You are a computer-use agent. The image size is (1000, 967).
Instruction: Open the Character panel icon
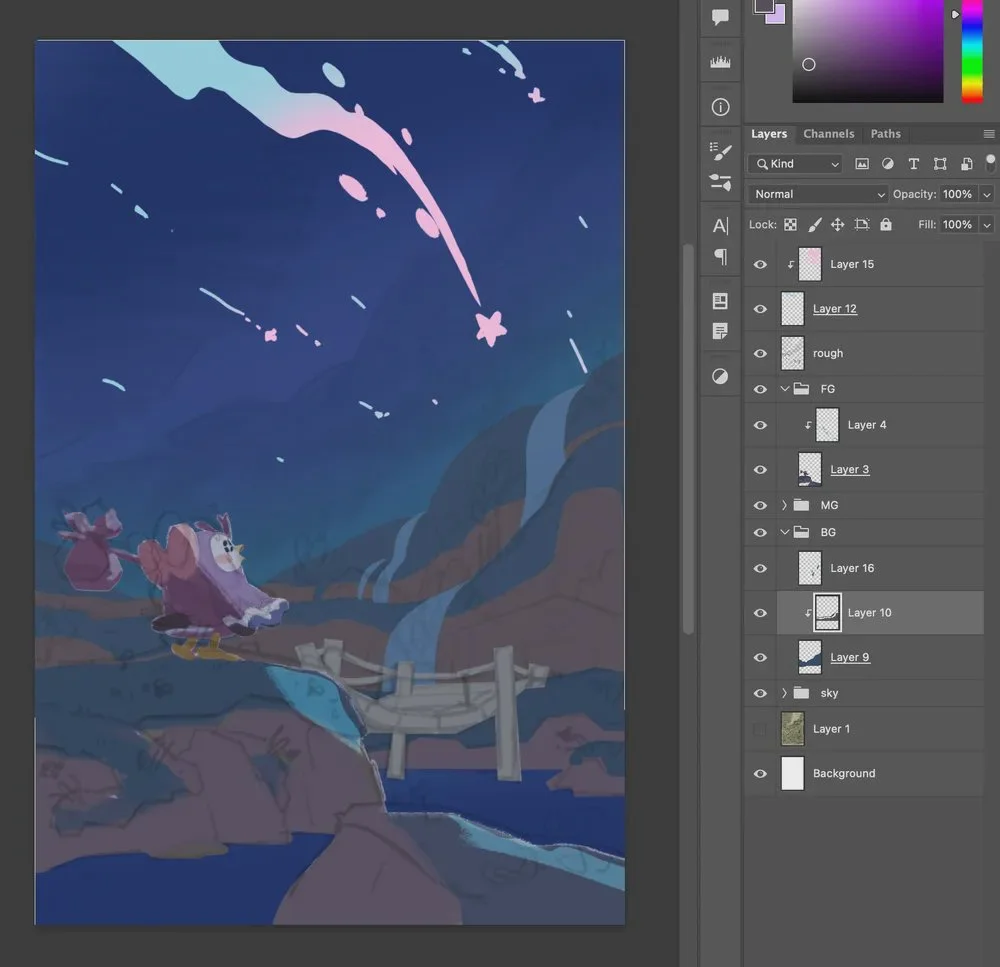(720, 226)
